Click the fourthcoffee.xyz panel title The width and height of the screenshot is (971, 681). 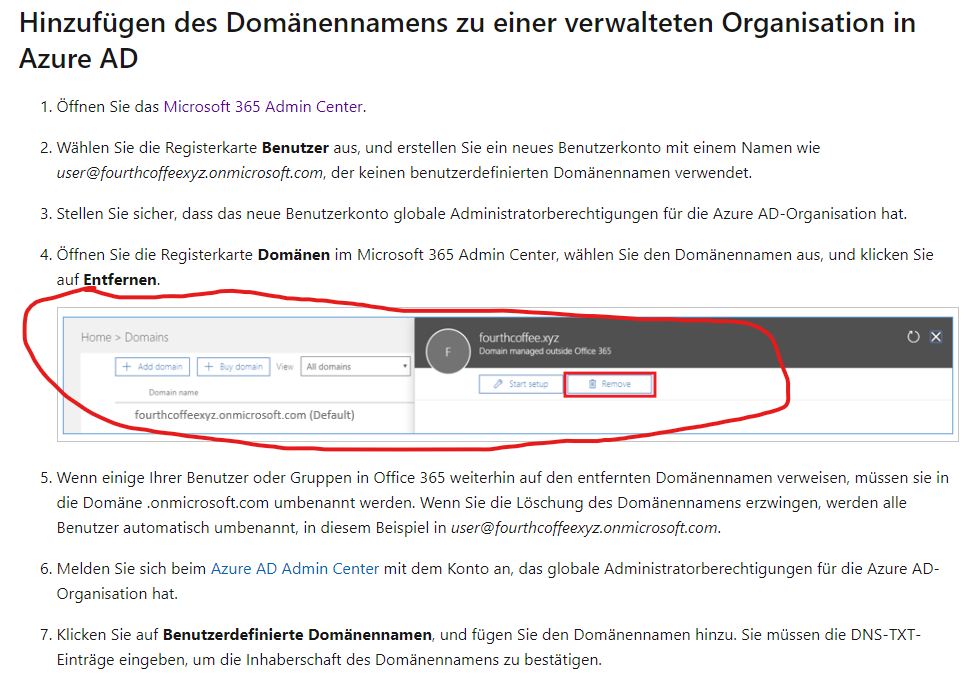coord(519,337)
